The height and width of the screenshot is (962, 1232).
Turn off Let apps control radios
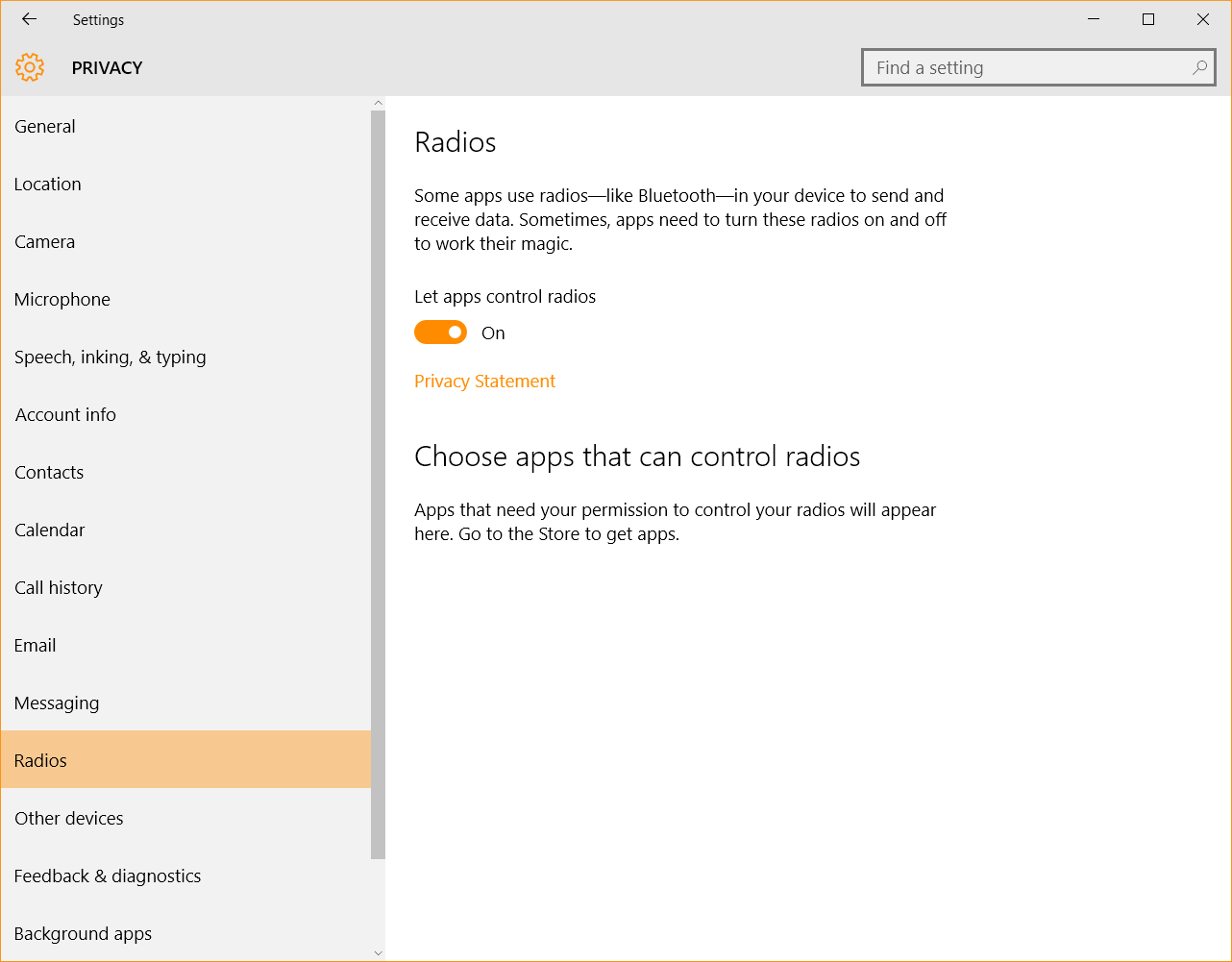pyautogui.click(x=440, y=333)
